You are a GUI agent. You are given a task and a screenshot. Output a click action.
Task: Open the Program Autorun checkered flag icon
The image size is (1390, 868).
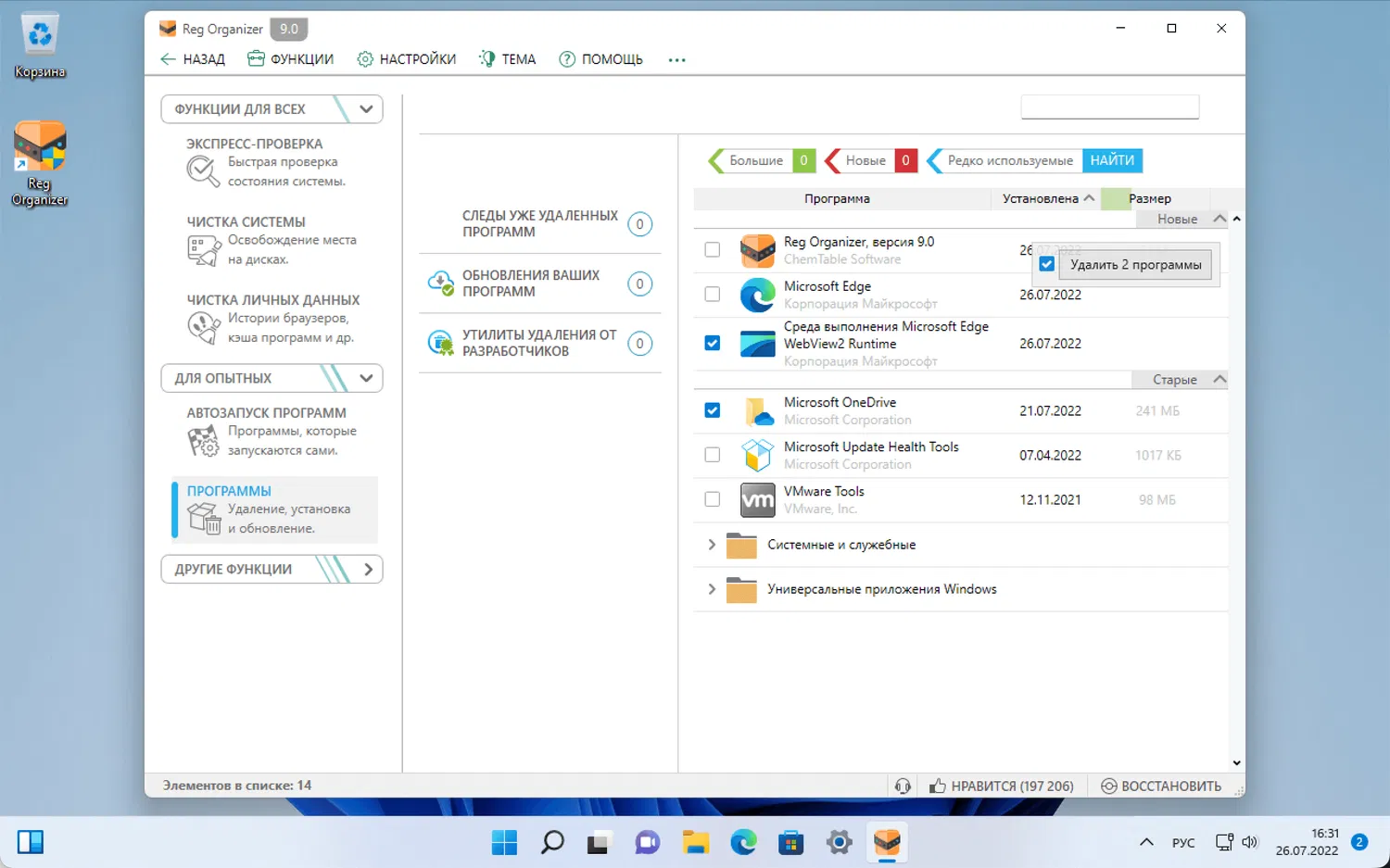(203, 440)
